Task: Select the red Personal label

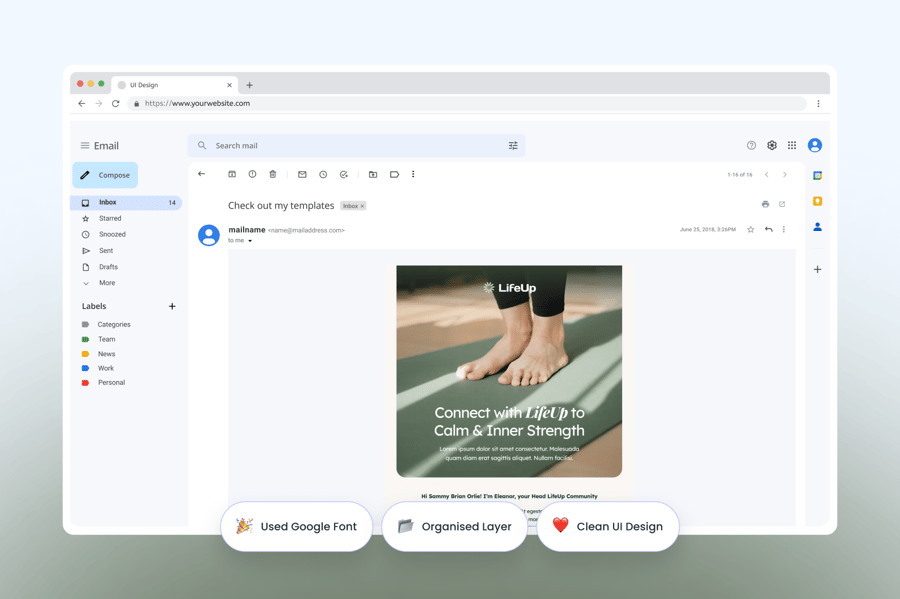Action: (x=111, y=383)
